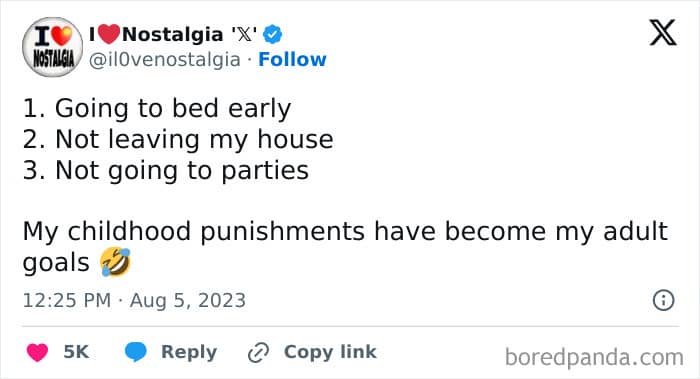Image resolution: width=700 pixels, height=379 pixels.
Task: Open the 12:25 PM Aug 5, 2023 timestamp
Action: pos(134,300)
